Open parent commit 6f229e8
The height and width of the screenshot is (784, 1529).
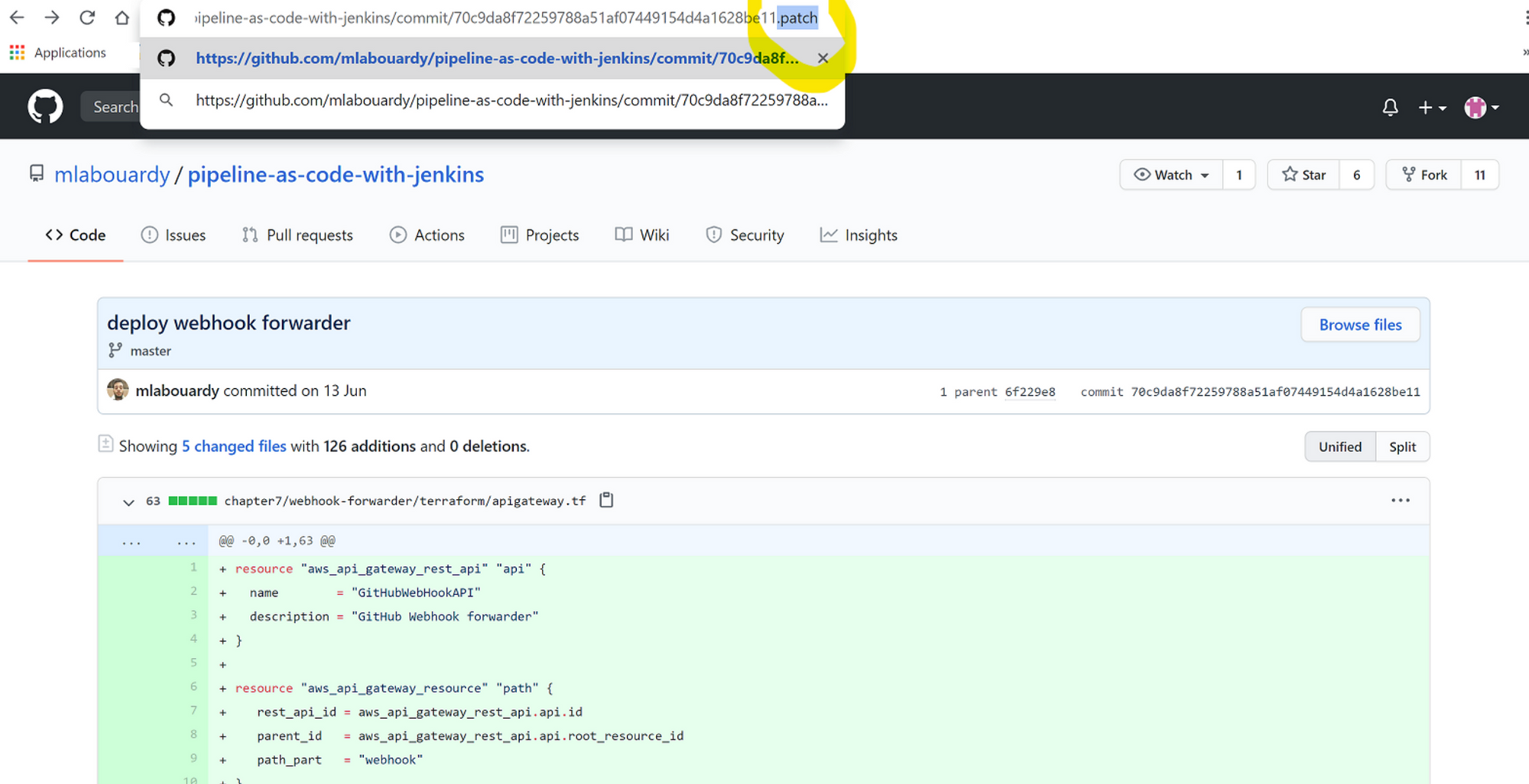point(1030,392)
